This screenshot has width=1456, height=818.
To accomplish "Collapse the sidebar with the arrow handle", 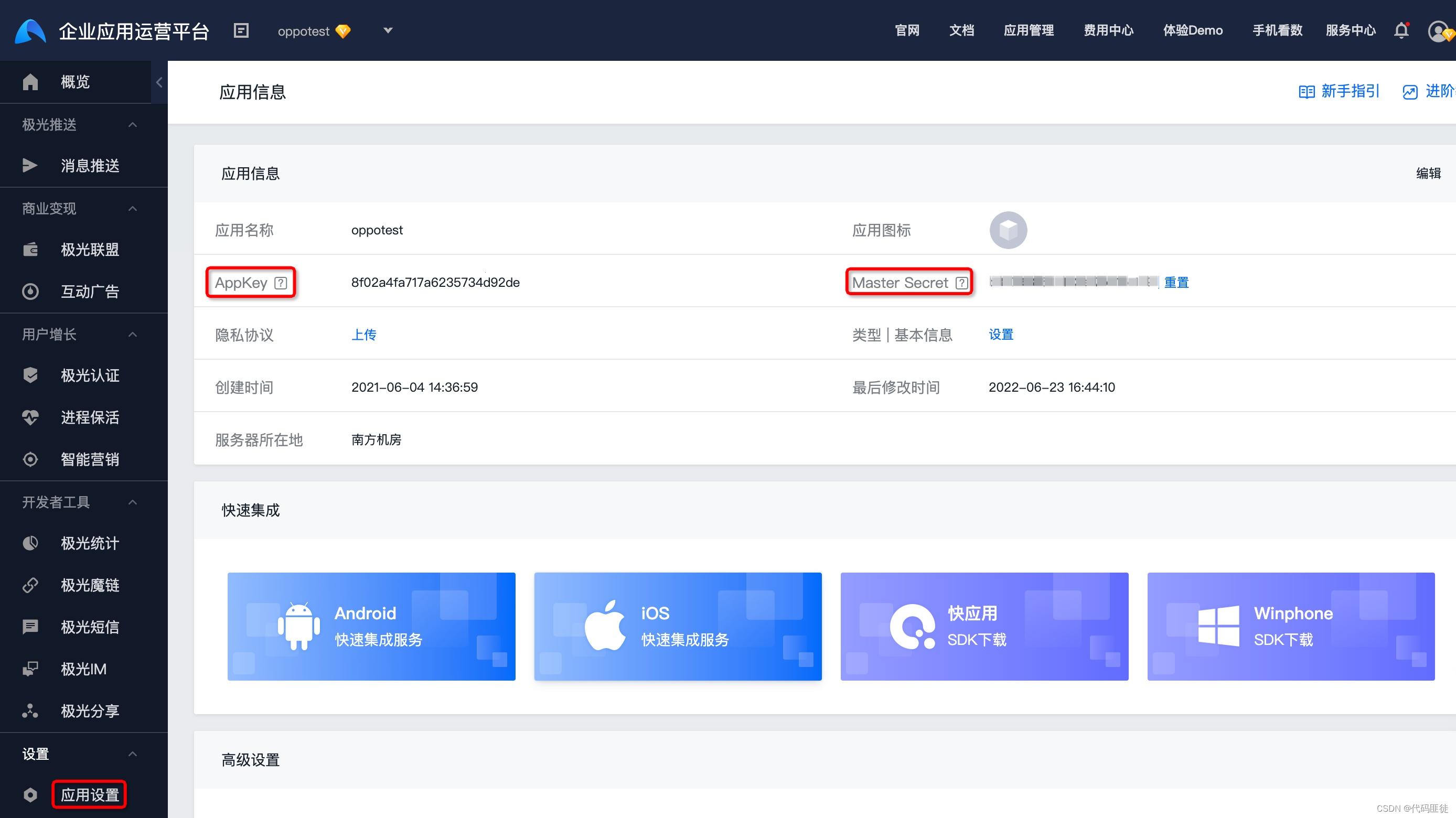I will [x=159, y=82].
